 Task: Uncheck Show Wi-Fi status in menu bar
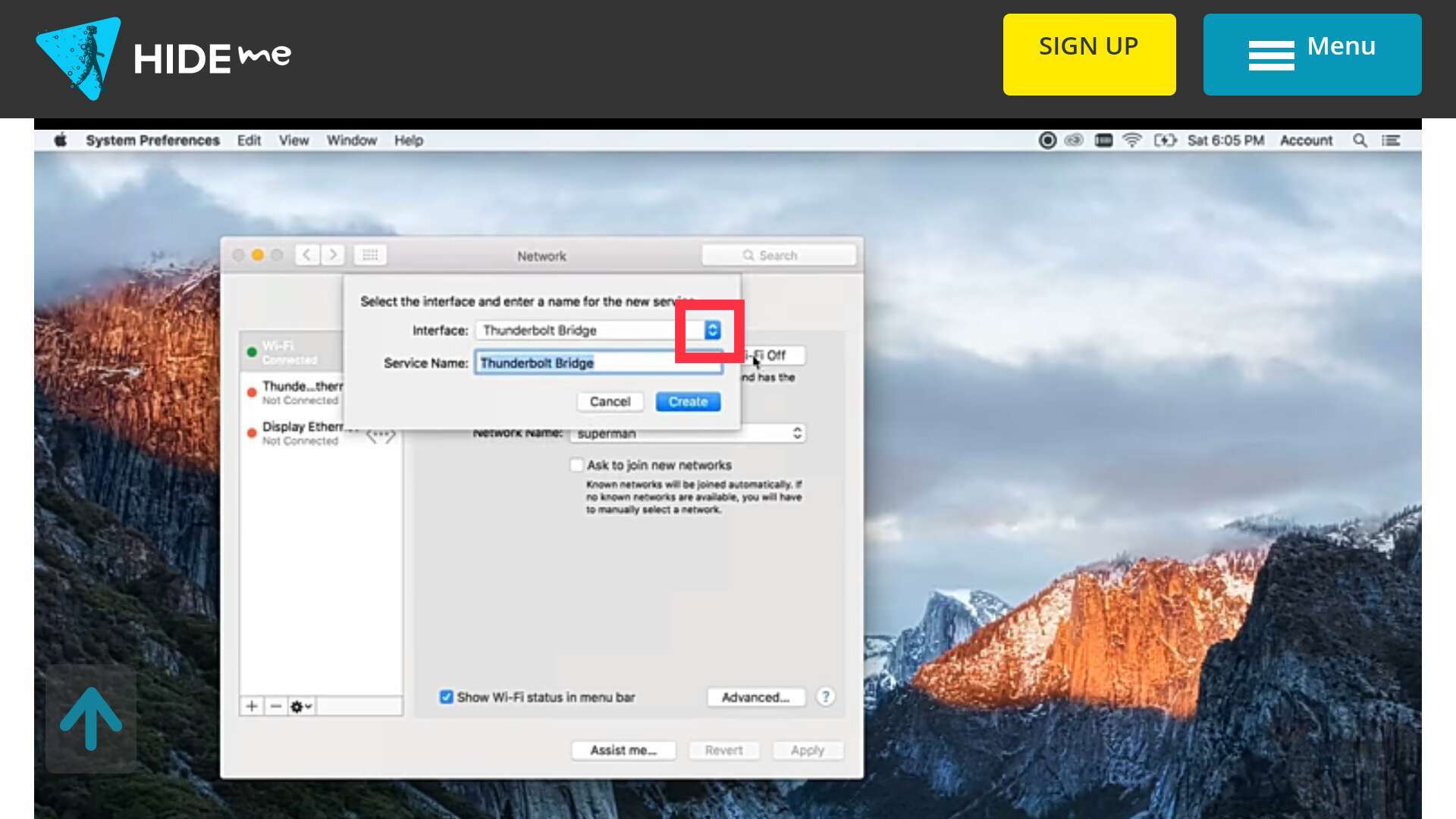click(447, 697)
